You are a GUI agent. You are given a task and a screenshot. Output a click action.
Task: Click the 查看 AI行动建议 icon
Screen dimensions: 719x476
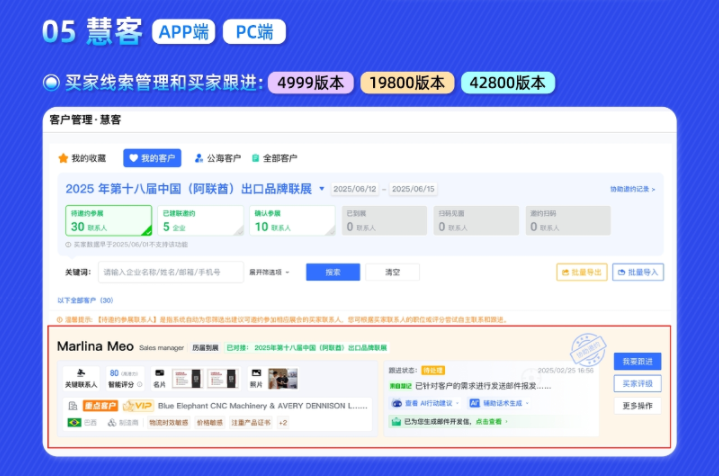pos(397,402)
